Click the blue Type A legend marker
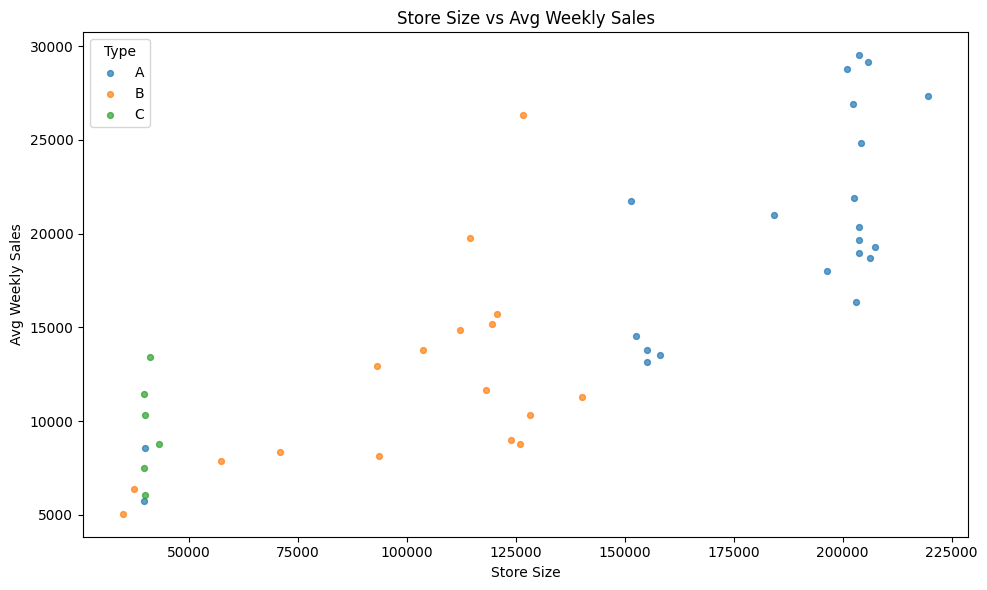The image size is (987, 590). 110,73
